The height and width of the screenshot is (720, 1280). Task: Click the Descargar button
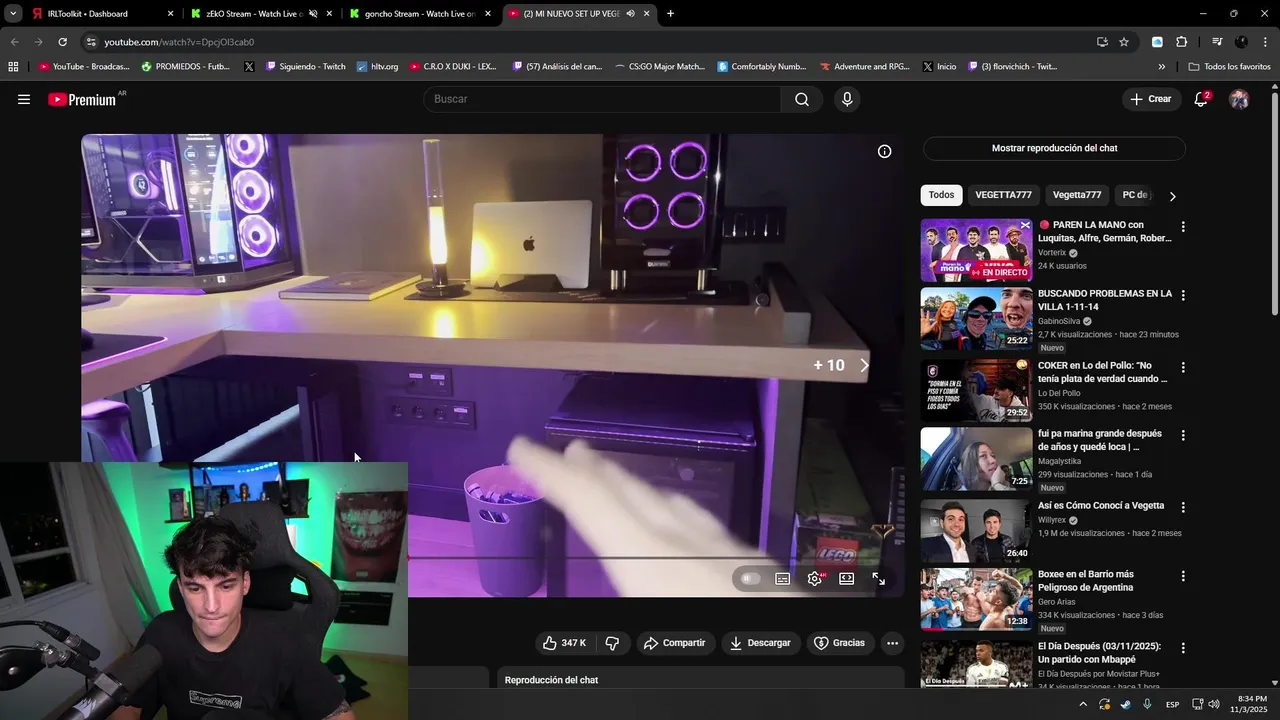pyautogui.click(x=760, y=643)
